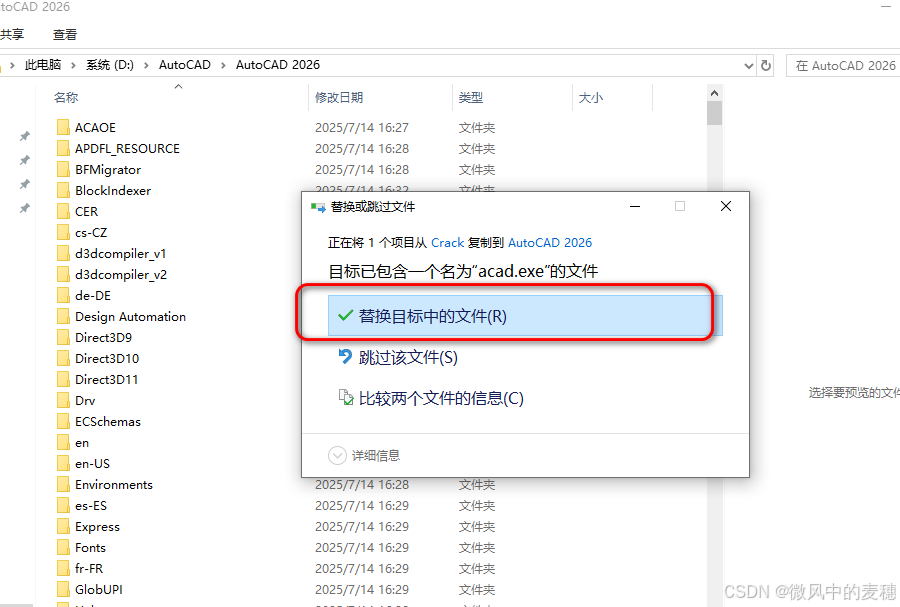
Task: Select the Environments folder icon
Action: click(63, 484)
